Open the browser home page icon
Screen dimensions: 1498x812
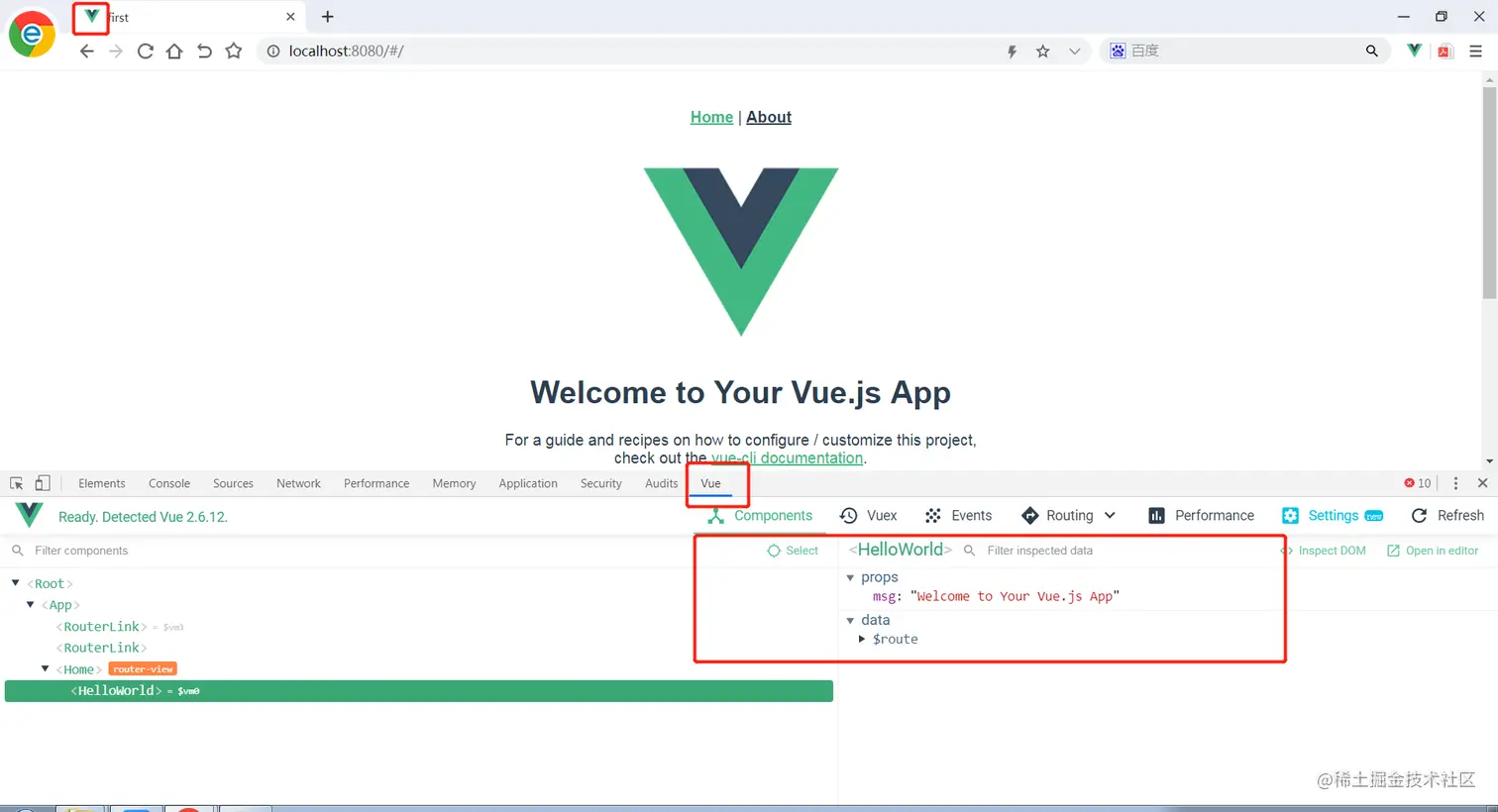(174, 51)
